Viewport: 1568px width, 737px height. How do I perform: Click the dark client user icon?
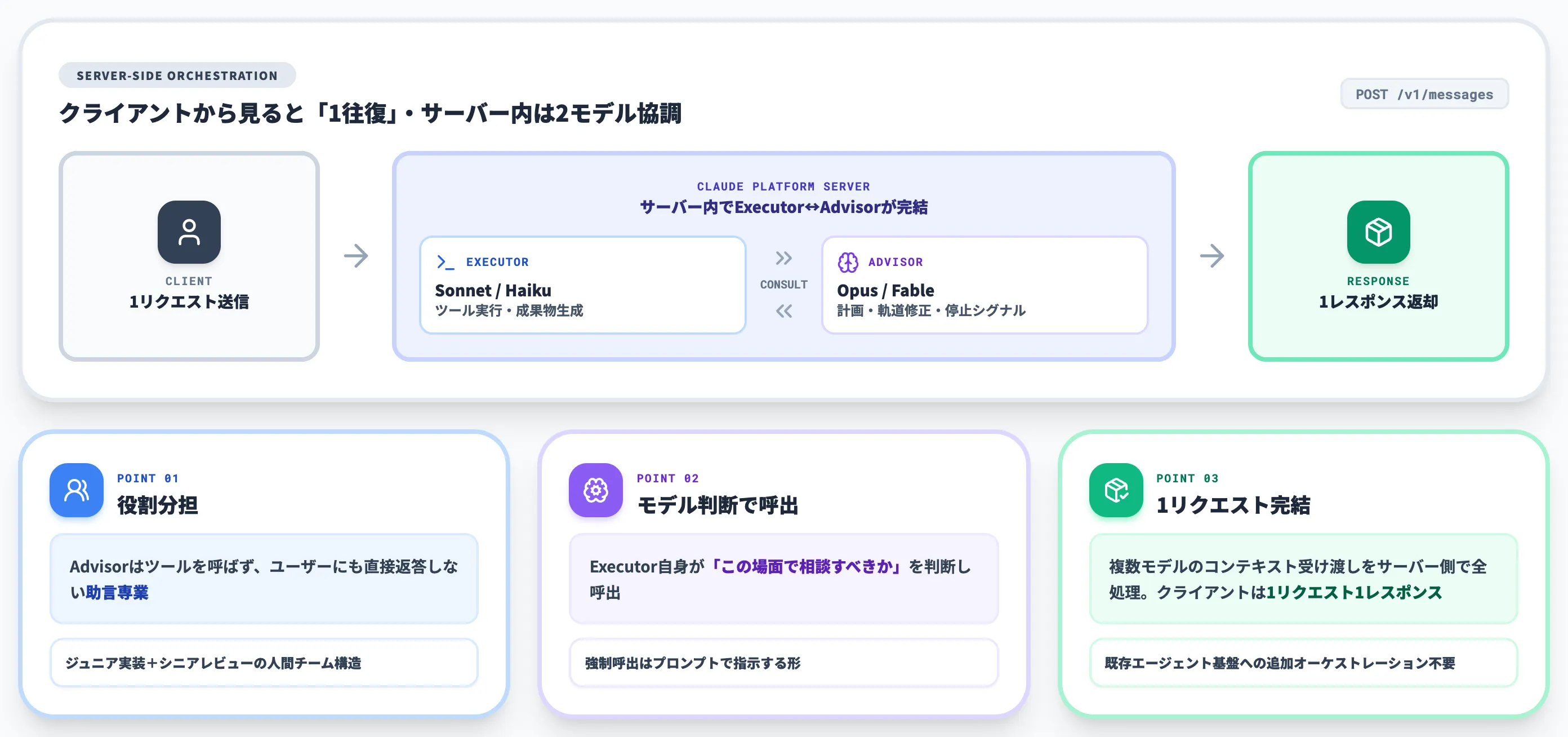[189, 232]
